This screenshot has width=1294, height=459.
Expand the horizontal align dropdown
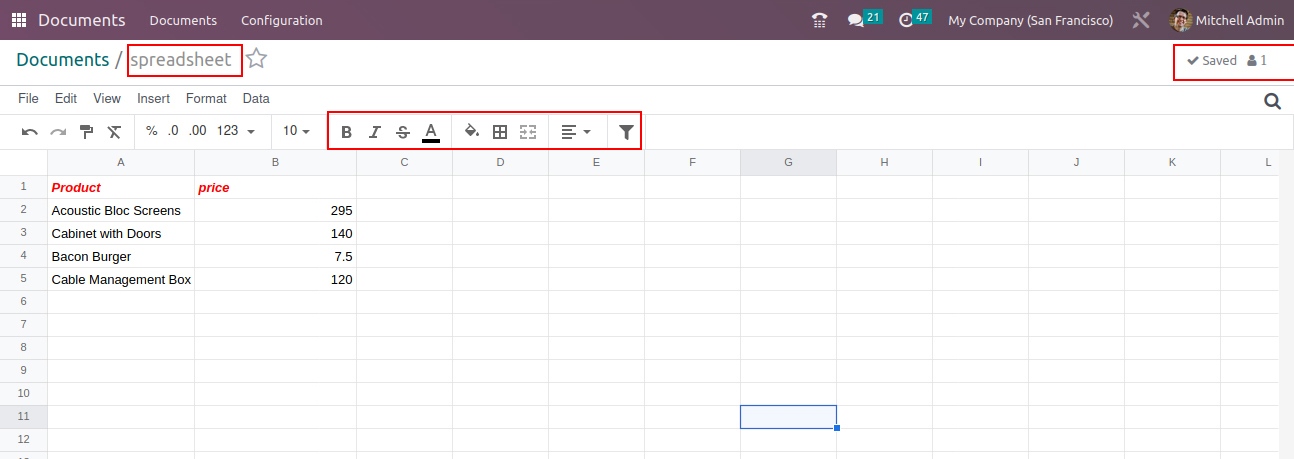coord(576,131)
